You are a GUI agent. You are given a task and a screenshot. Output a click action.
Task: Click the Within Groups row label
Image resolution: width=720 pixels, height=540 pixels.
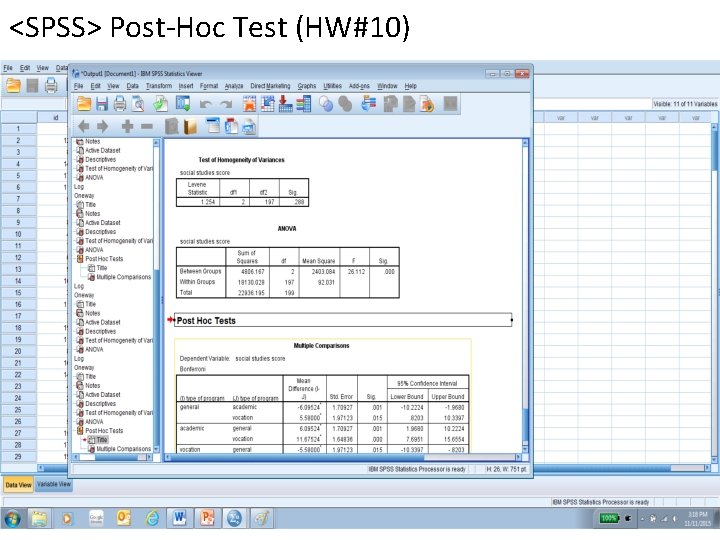197,282
